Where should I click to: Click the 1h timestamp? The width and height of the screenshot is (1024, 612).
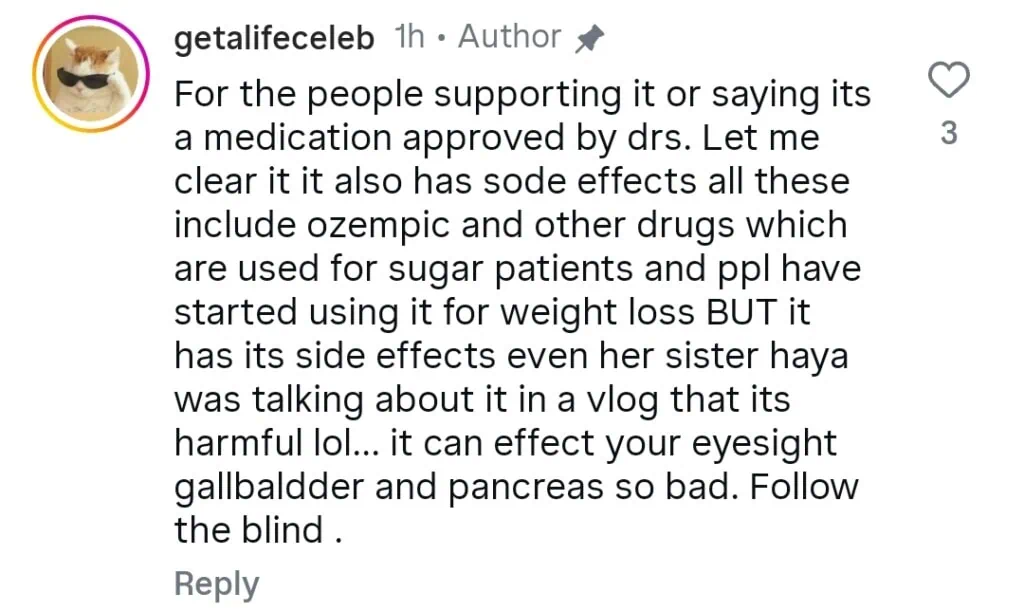[x=410, y=38]
